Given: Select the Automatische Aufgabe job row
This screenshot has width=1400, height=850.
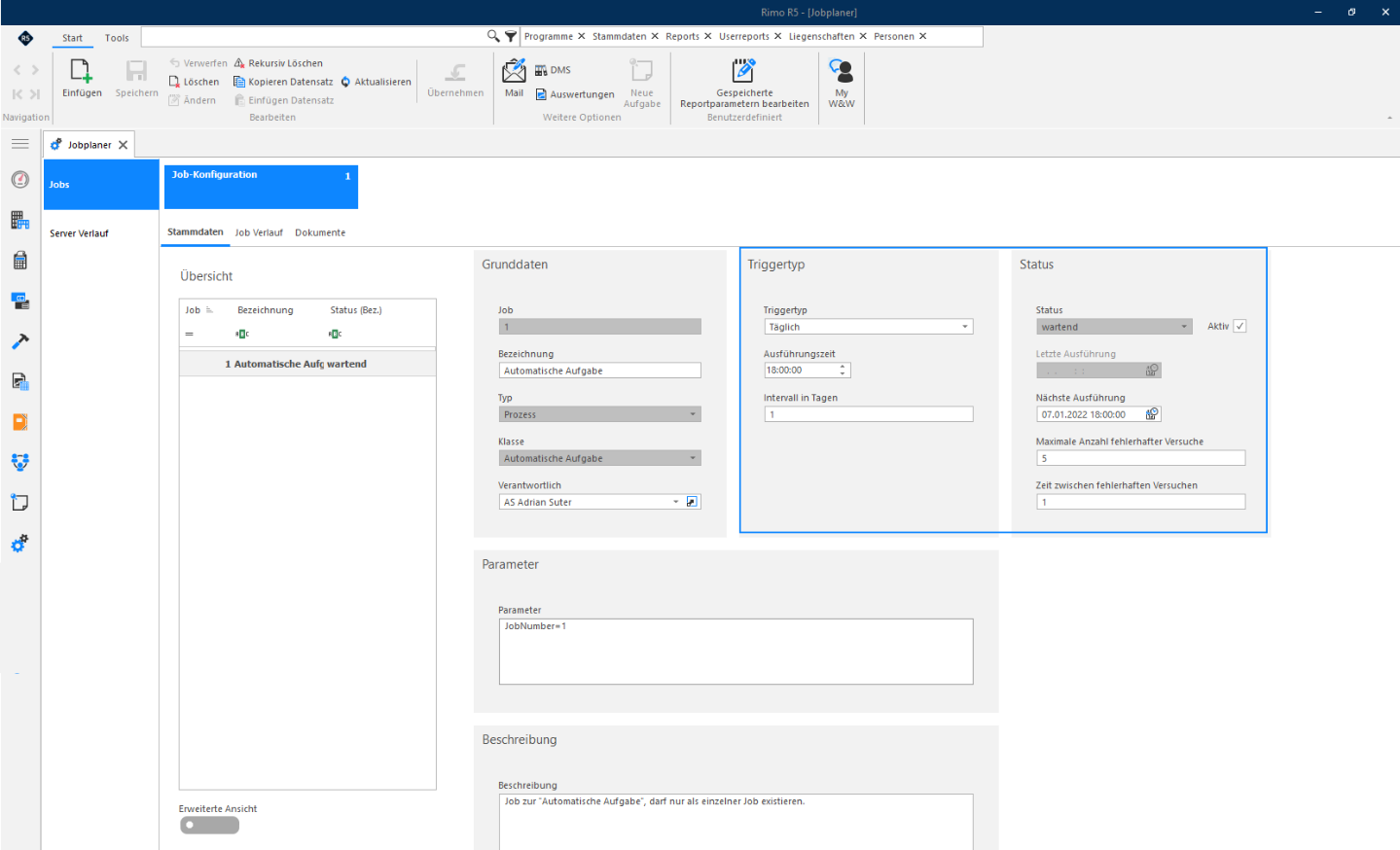Looking at the screenshot, I should pos(307,364).
